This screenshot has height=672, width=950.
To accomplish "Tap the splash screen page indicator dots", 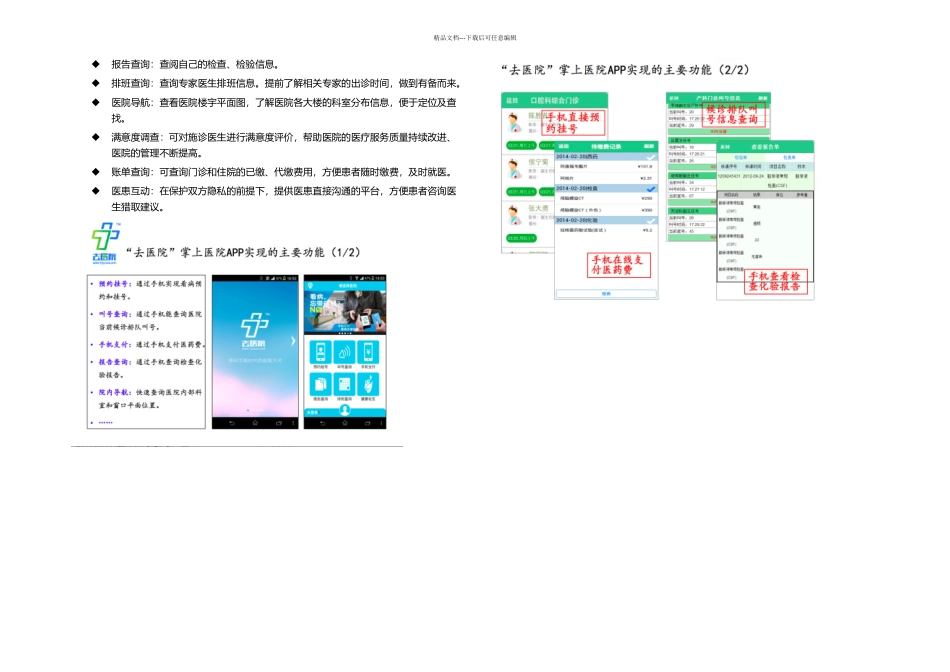I will [255, 410].
